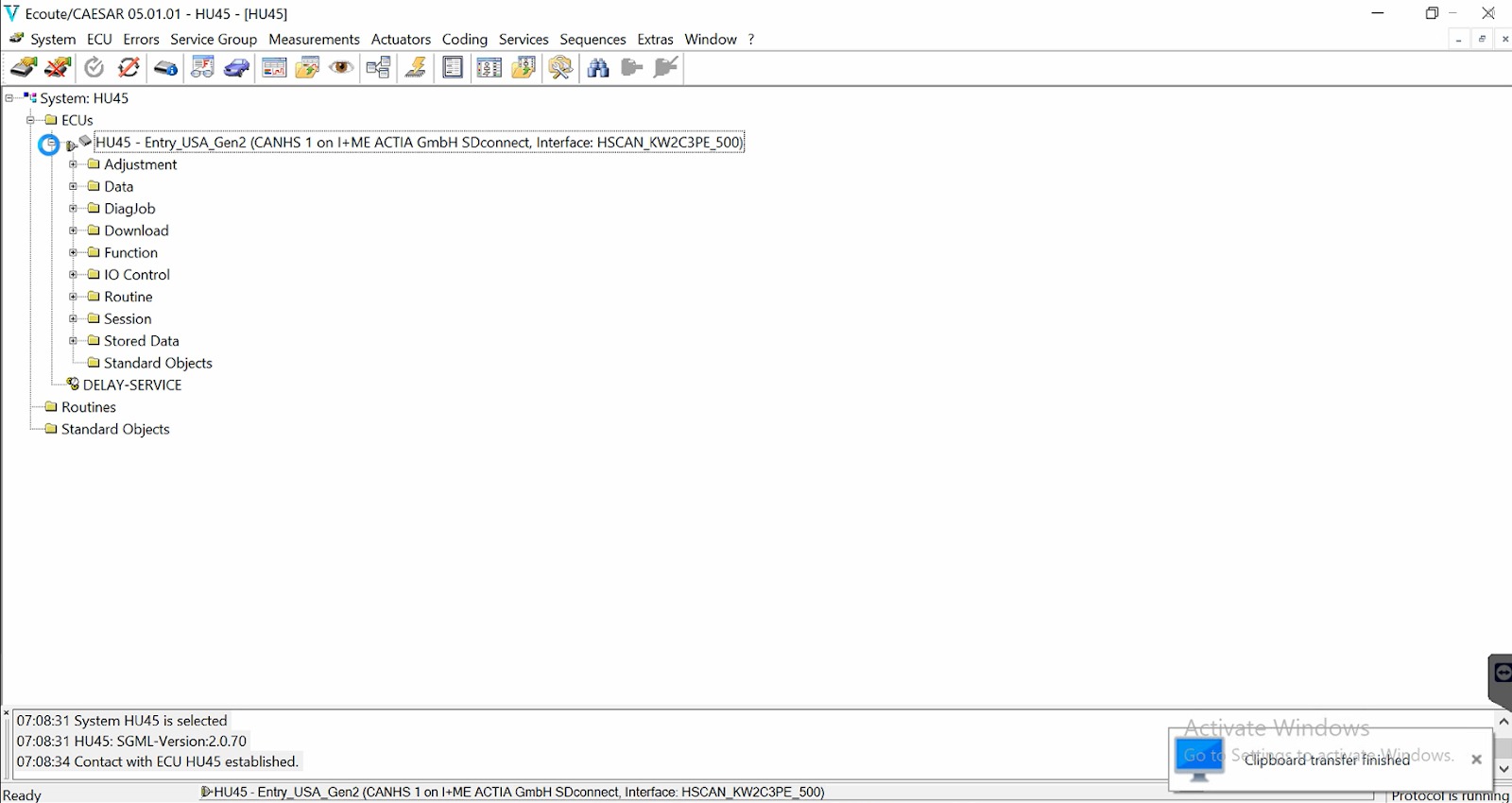
Task: Dismiss the Clipboard transfer finished notification
Action: pos(1476,760)
